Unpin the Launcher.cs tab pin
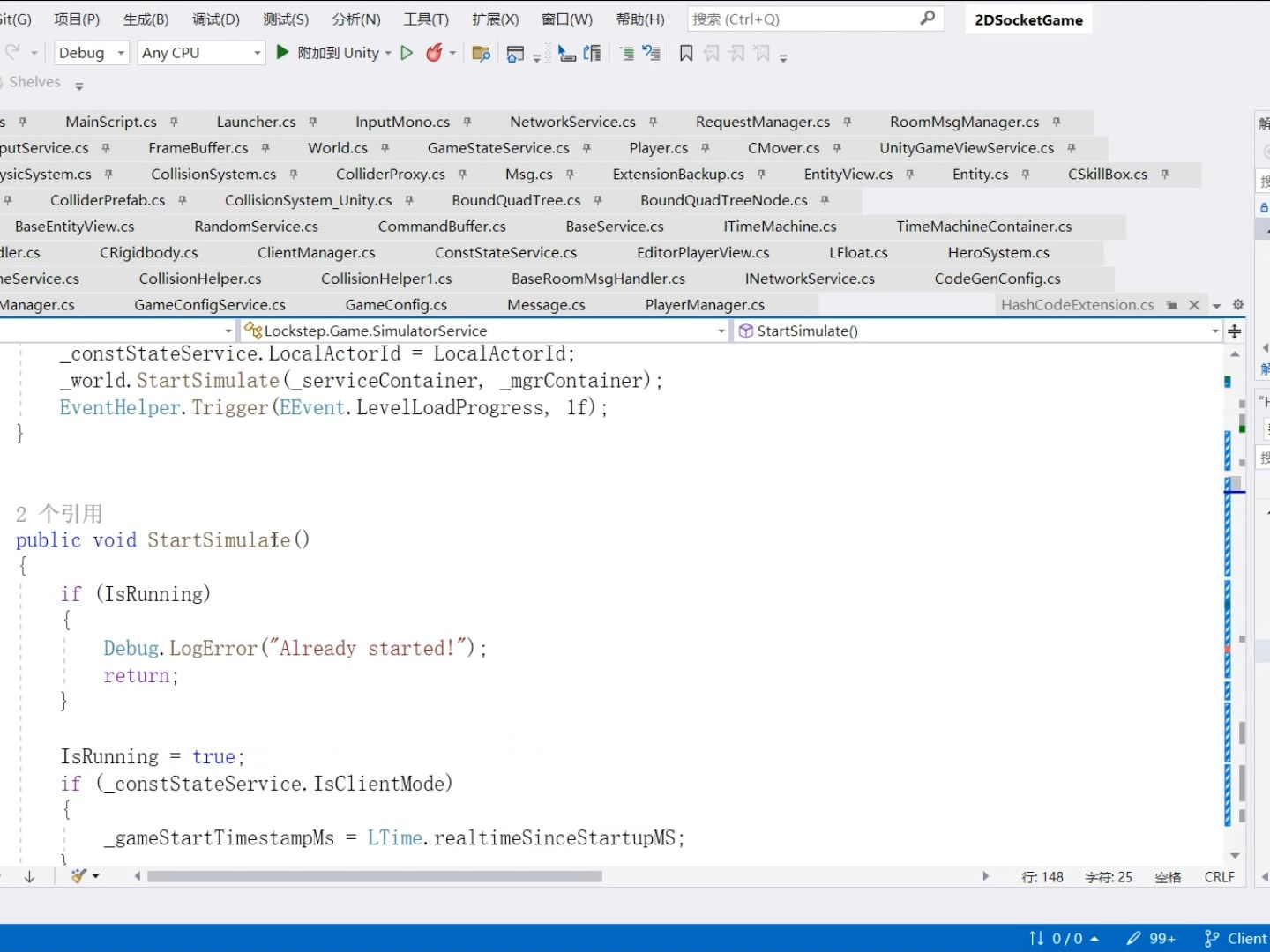Viewport: 1270px width, 952px height. (313, 123)
